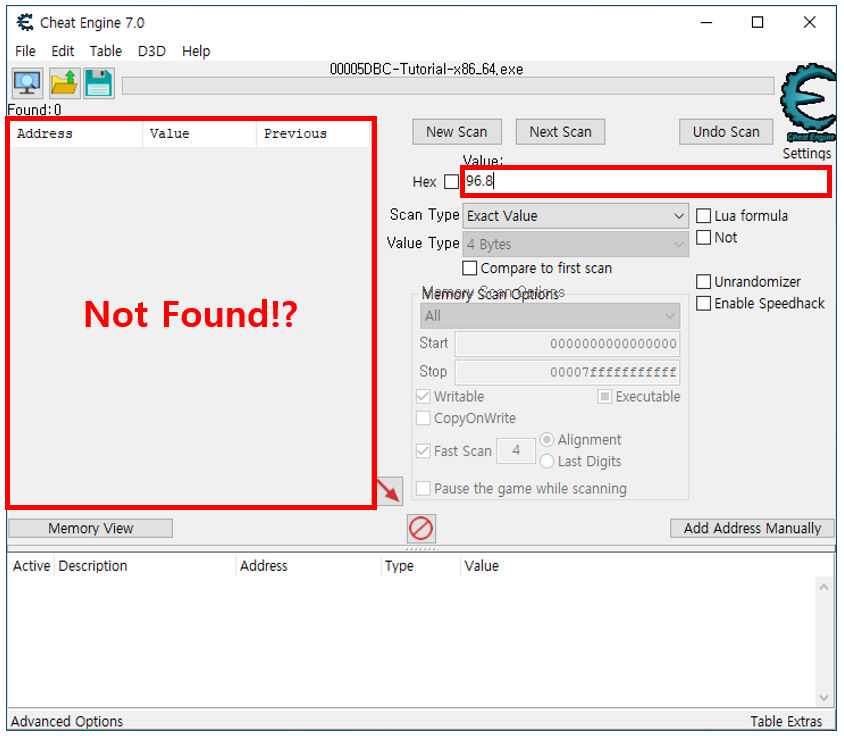Image resolution: width=844 pixels, height=736 pixels.
Task: Click the Found:0 counter text
Action: tap(34, 110)
